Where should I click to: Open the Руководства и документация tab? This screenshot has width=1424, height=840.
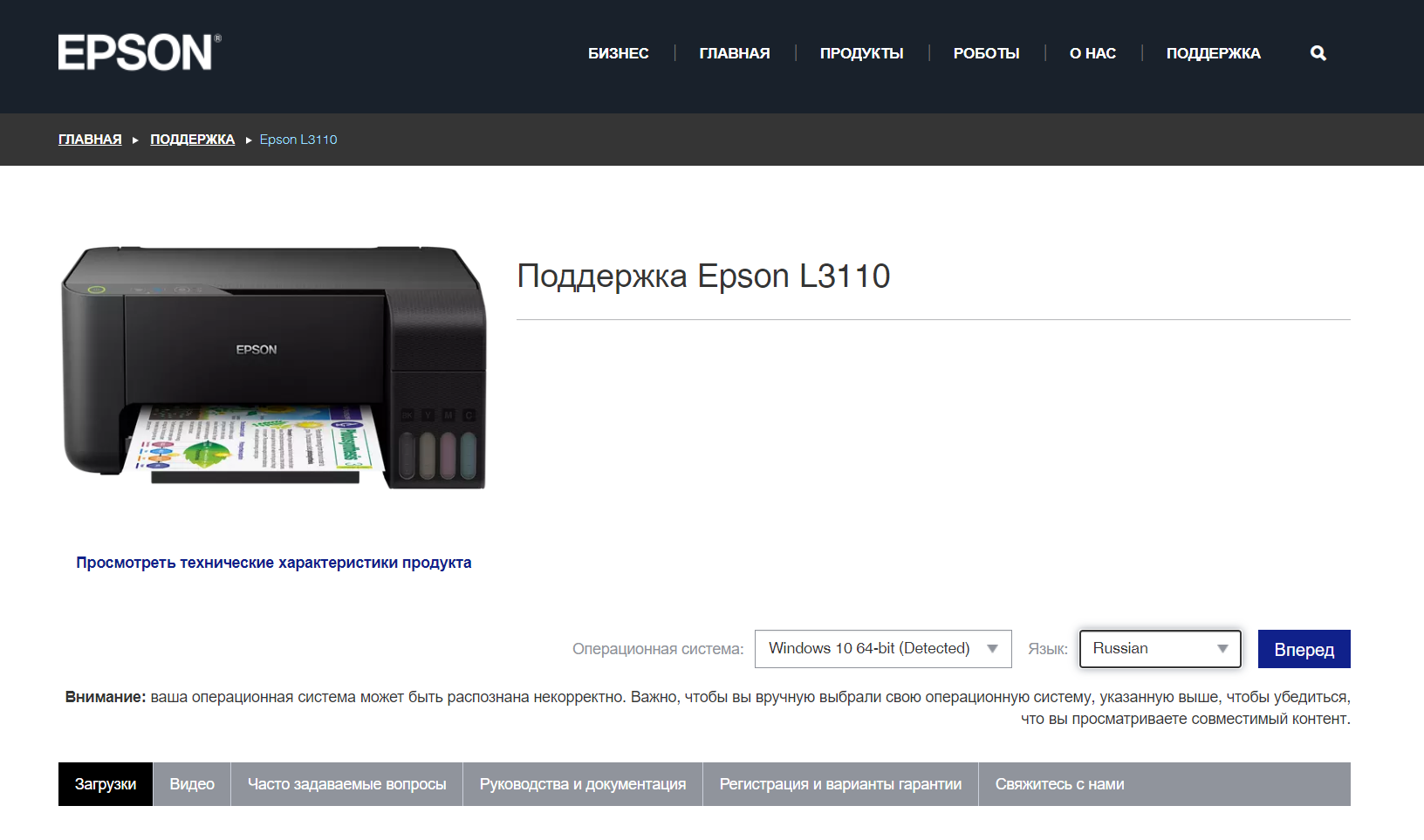click(583, 784)
